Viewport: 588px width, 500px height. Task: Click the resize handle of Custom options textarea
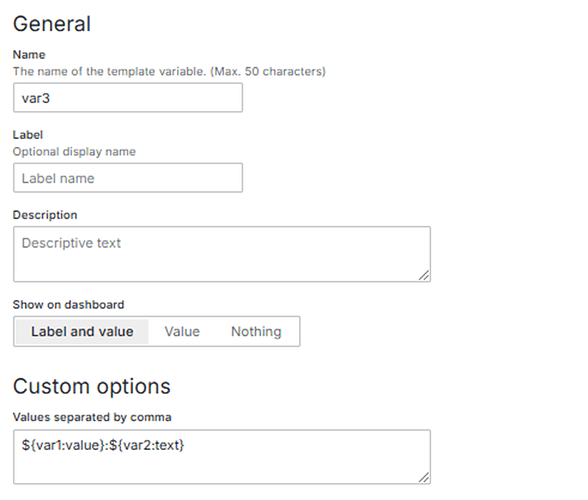[x=424, y=477]
